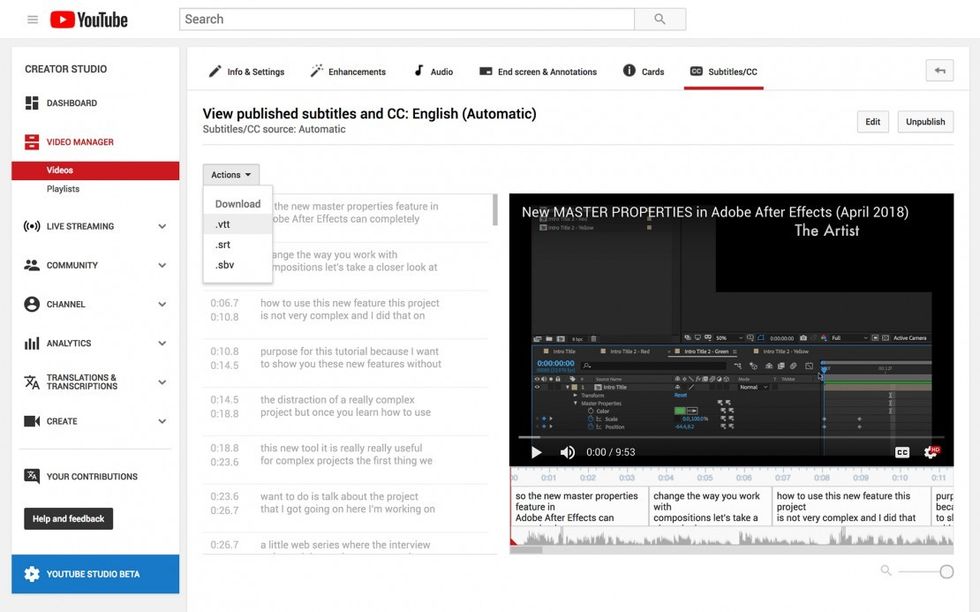Switch to the Audio tab
This screenshot has width=980, height=612.
[x=433, y=71]
